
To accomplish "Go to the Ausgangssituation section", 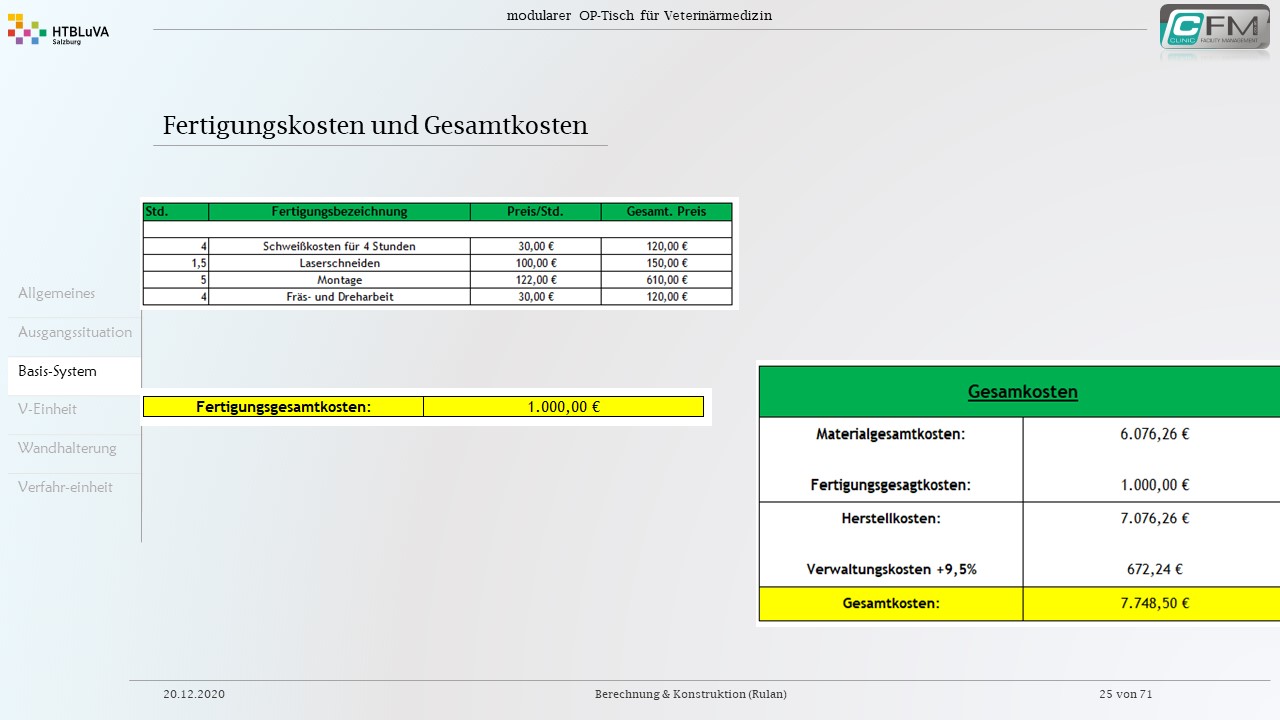I will tap(75, 332).
